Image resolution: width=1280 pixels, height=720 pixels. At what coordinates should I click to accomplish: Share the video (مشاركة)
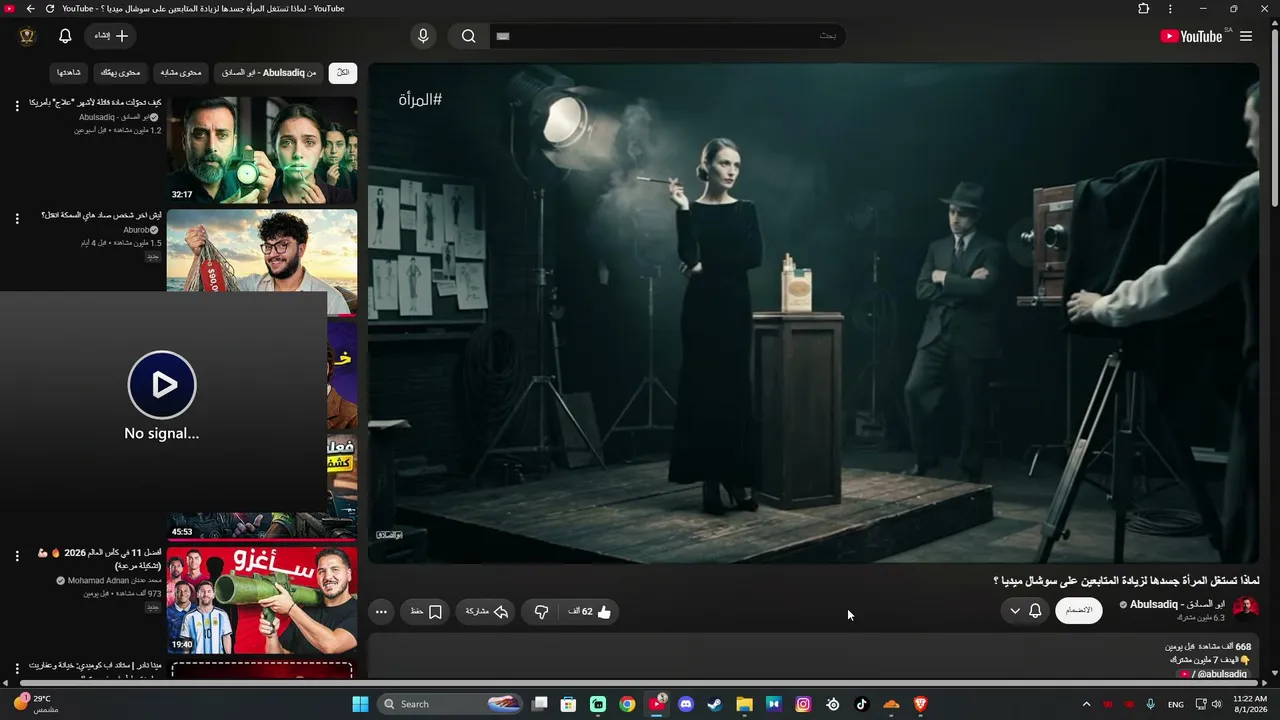click(487, 612)
